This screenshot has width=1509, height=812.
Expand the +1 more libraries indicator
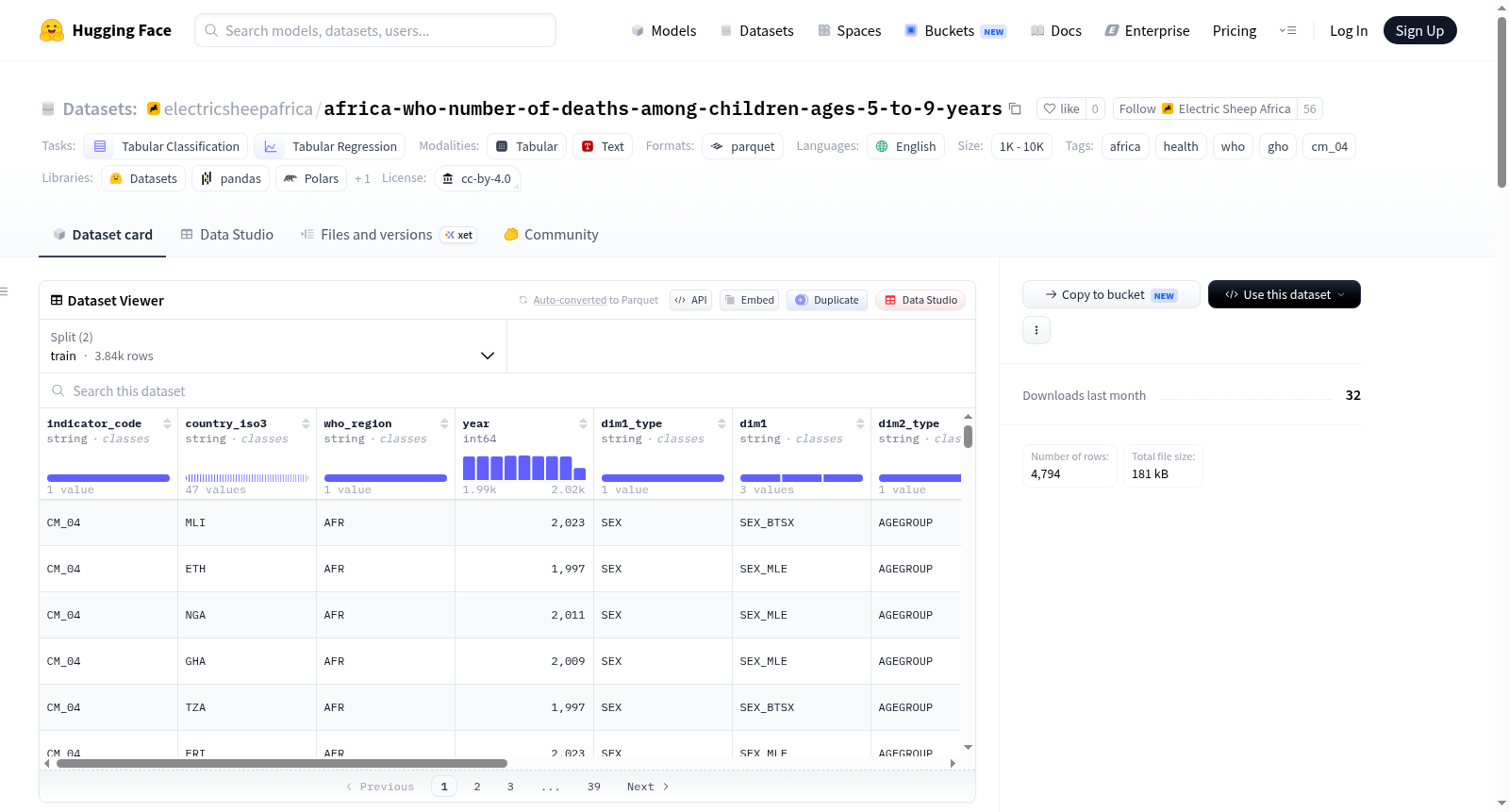[x=362, y=178]
